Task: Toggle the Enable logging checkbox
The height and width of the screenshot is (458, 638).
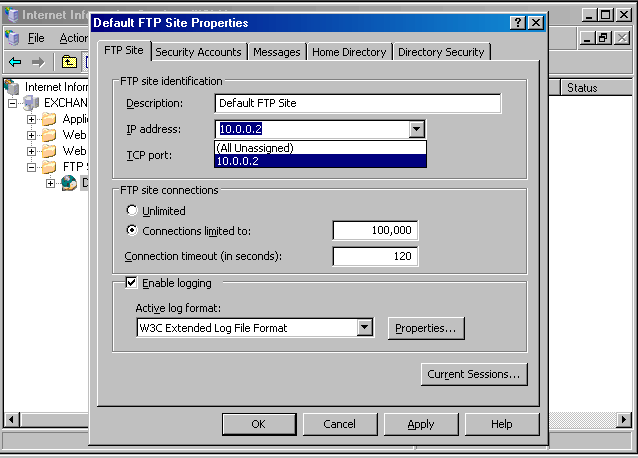Action: tap(131, 283)
